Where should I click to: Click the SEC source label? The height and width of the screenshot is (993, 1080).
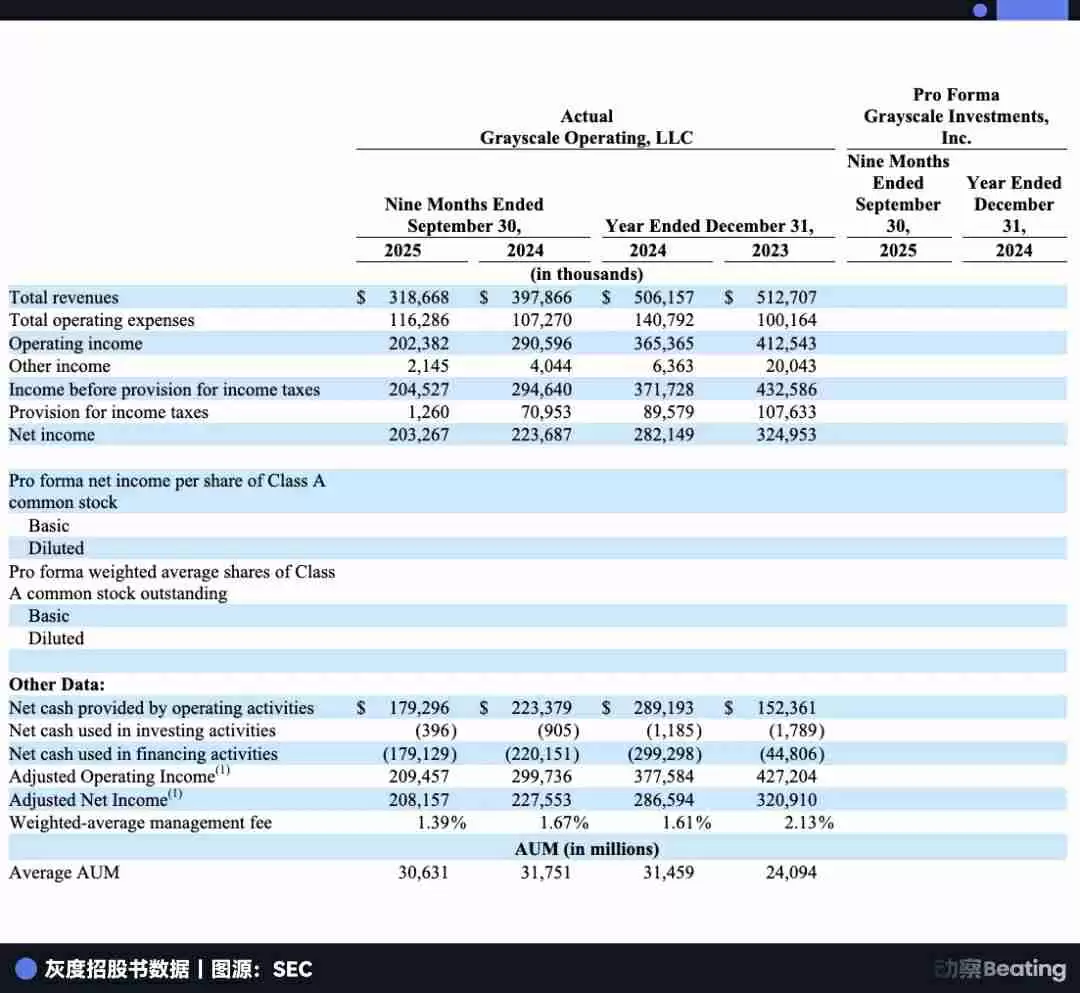[291, 968]
